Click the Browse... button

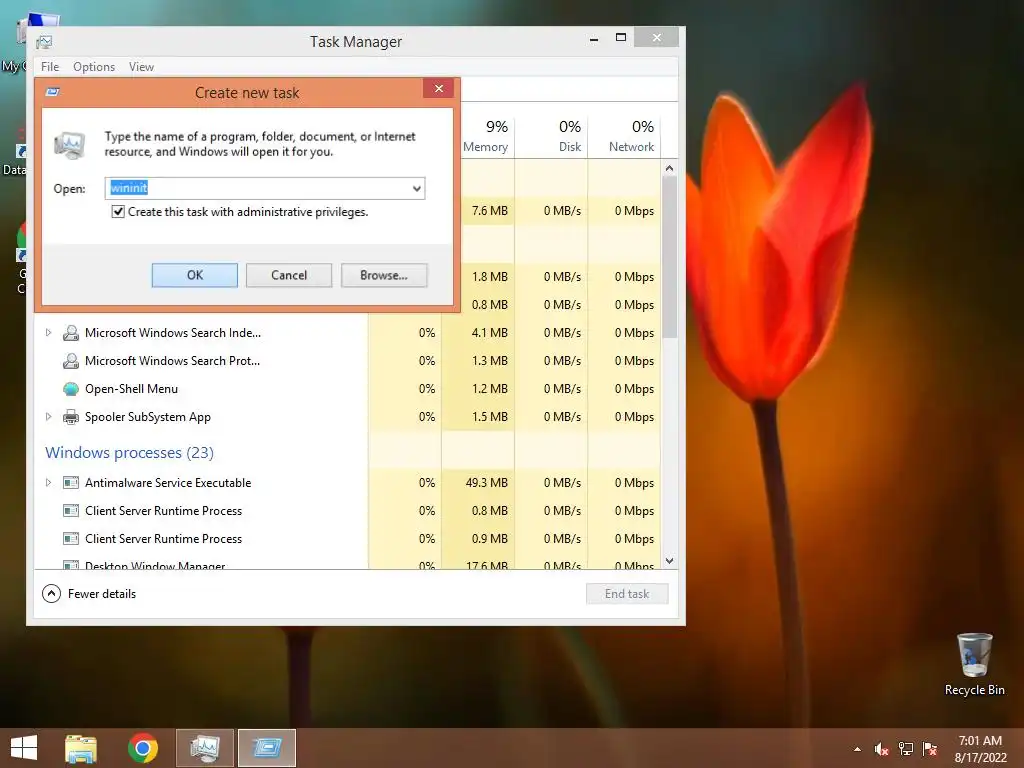pos(384,276)
